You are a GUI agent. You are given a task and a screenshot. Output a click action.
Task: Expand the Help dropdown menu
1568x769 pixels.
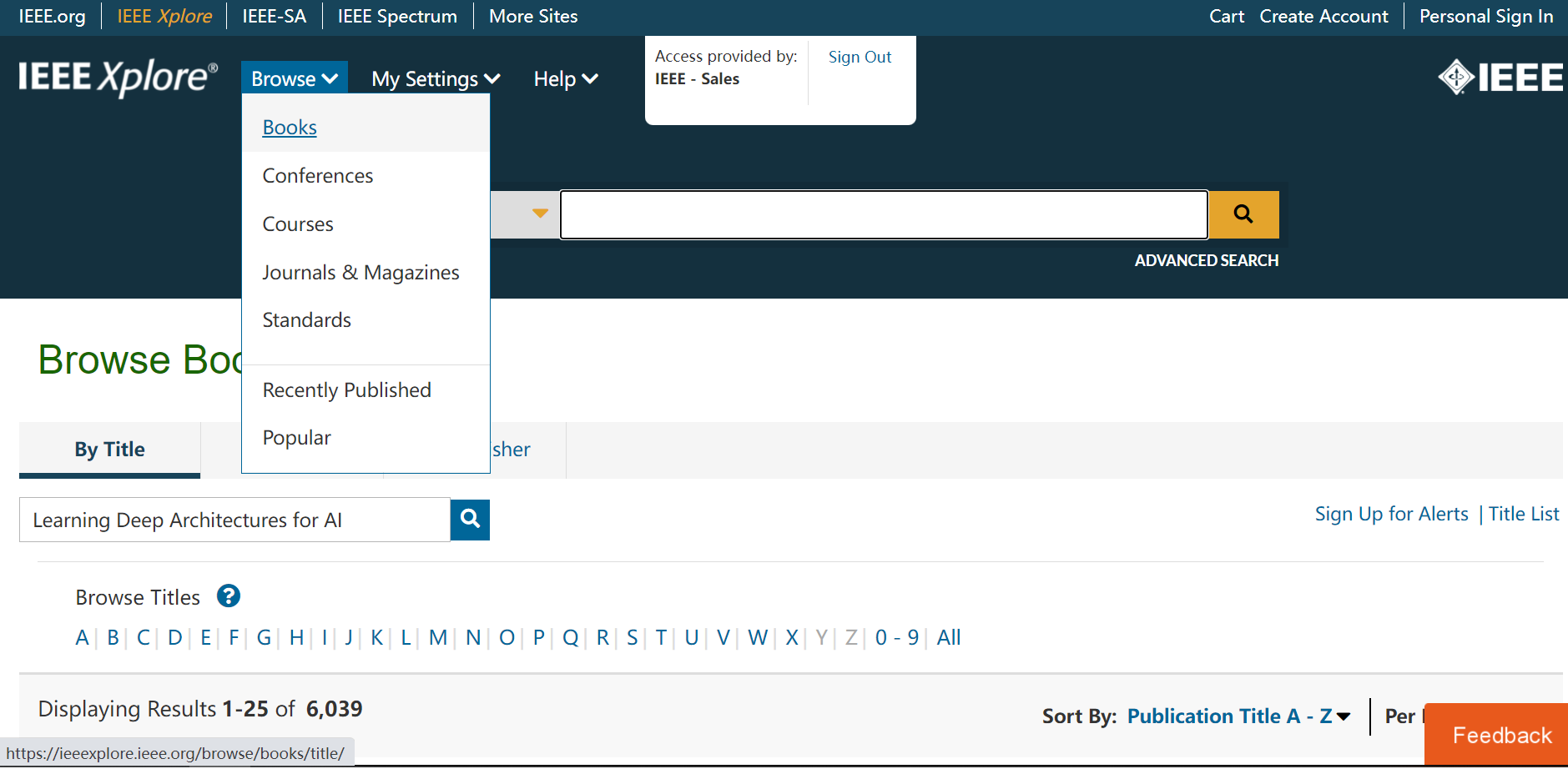point(565,79)
